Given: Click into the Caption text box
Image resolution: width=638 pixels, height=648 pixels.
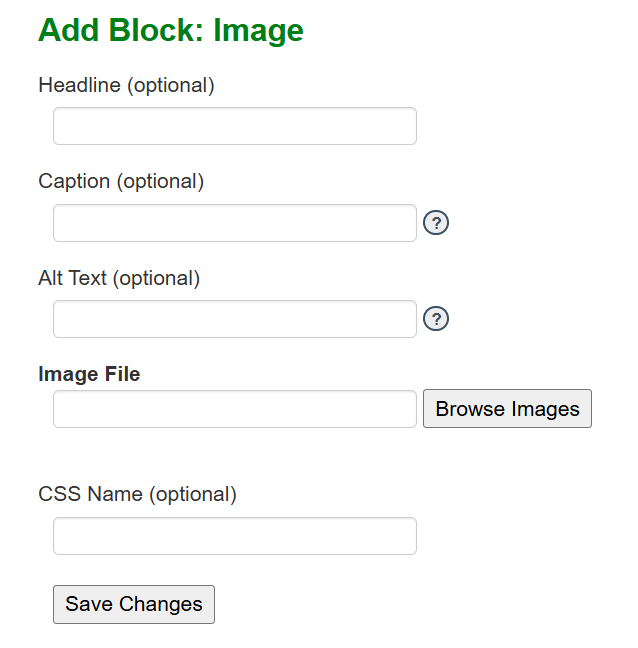Looking at the screenshot, I should pos(234,223).
